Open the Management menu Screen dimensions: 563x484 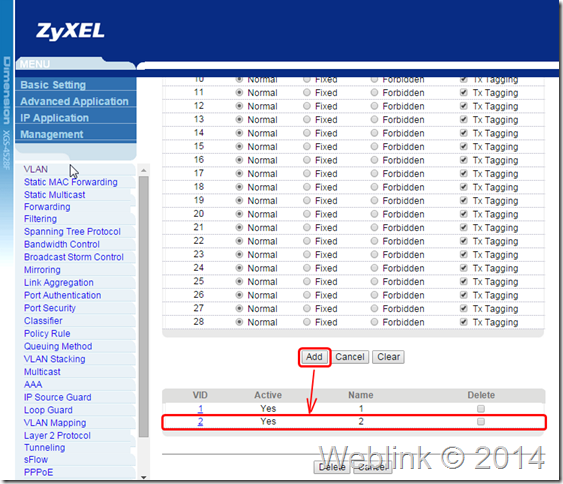52,134
